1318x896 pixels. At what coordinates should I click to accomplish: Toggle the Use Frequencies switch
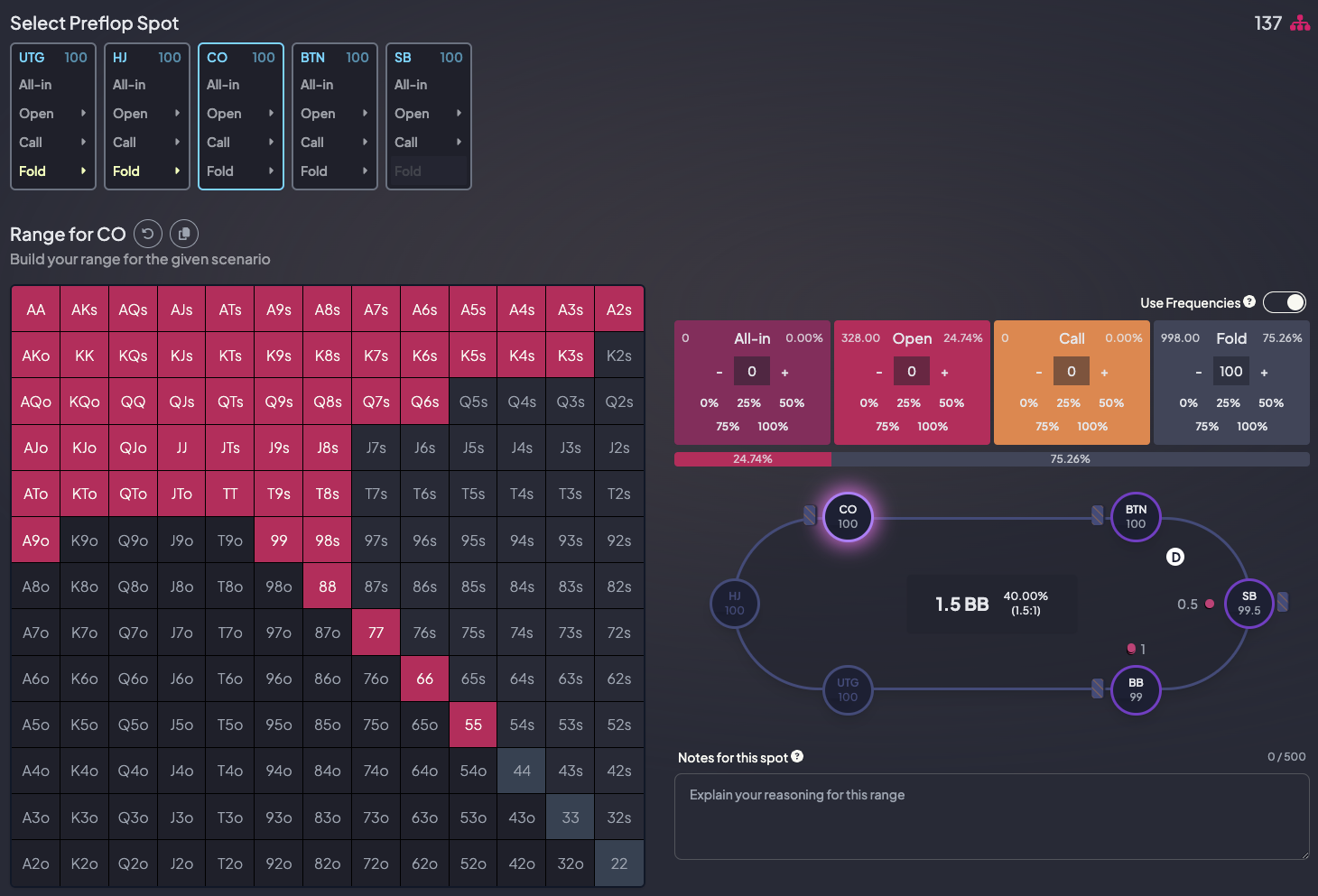pyautogui.click(x=1285, y=302)
